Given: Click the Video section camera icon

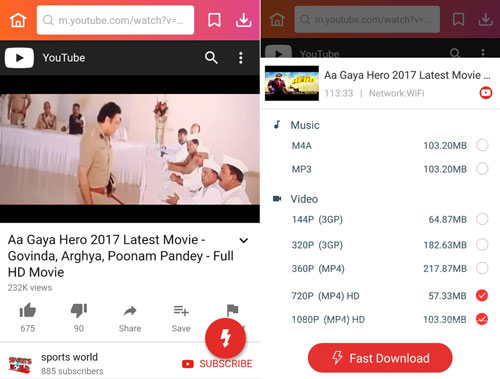Looking at the screenshot, I should pyautogui.click(x=277, y=199).
